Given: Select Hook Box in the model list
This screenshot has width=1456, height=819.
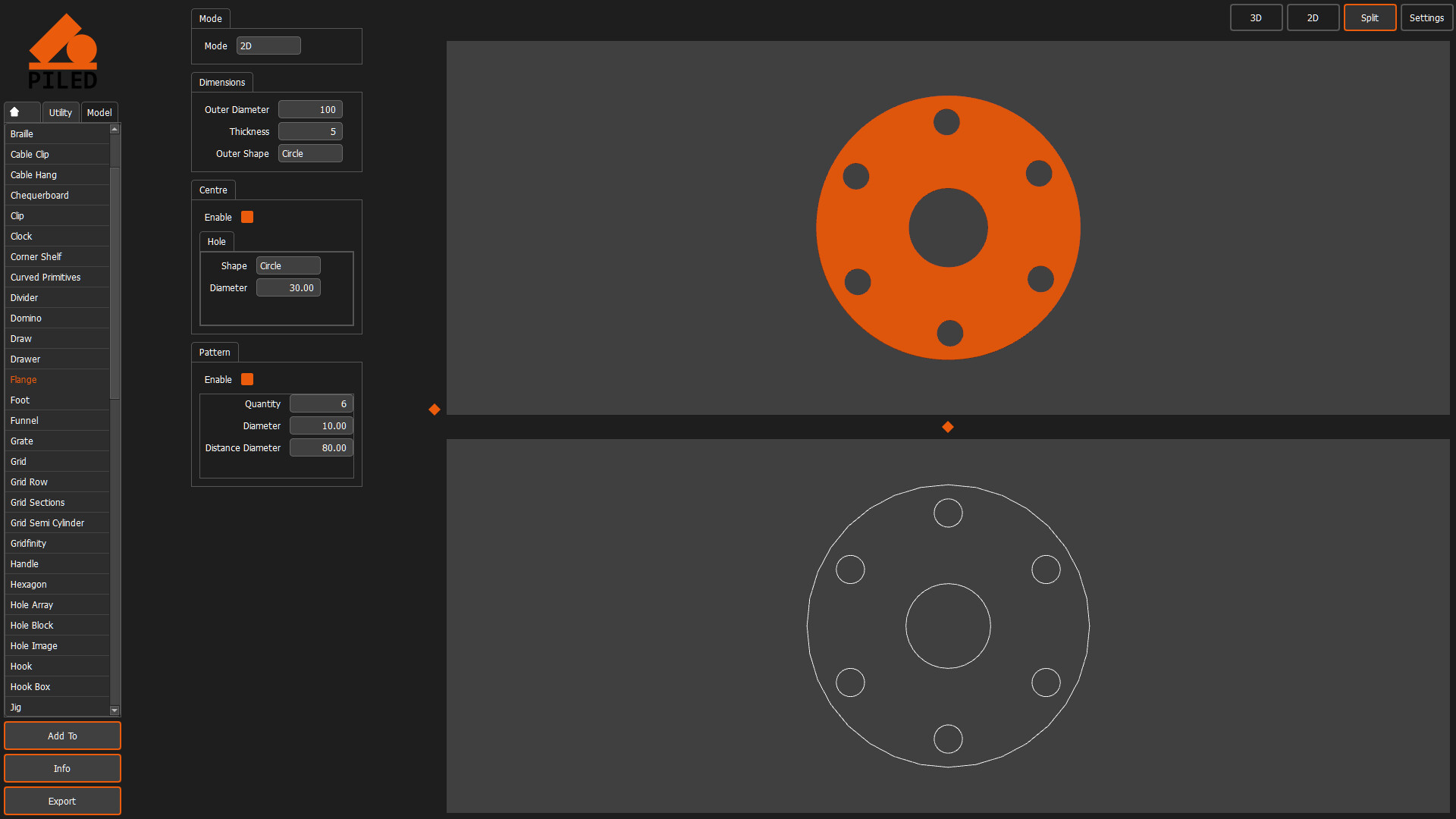Looking at the screenshot, I should click(x=57, y=686).
